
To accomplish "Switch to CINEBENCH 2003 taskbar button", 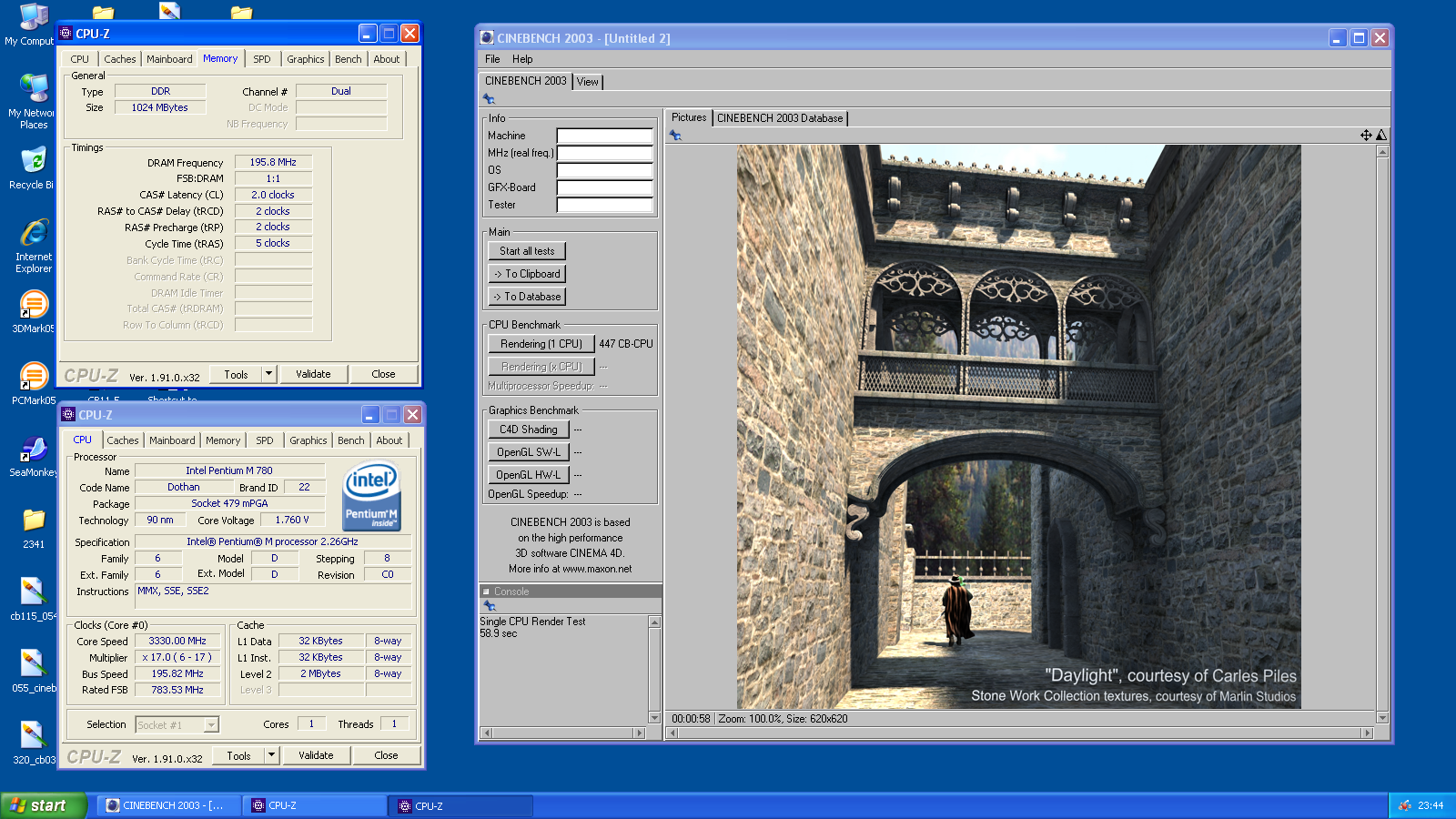I will (x=169, y=805).
